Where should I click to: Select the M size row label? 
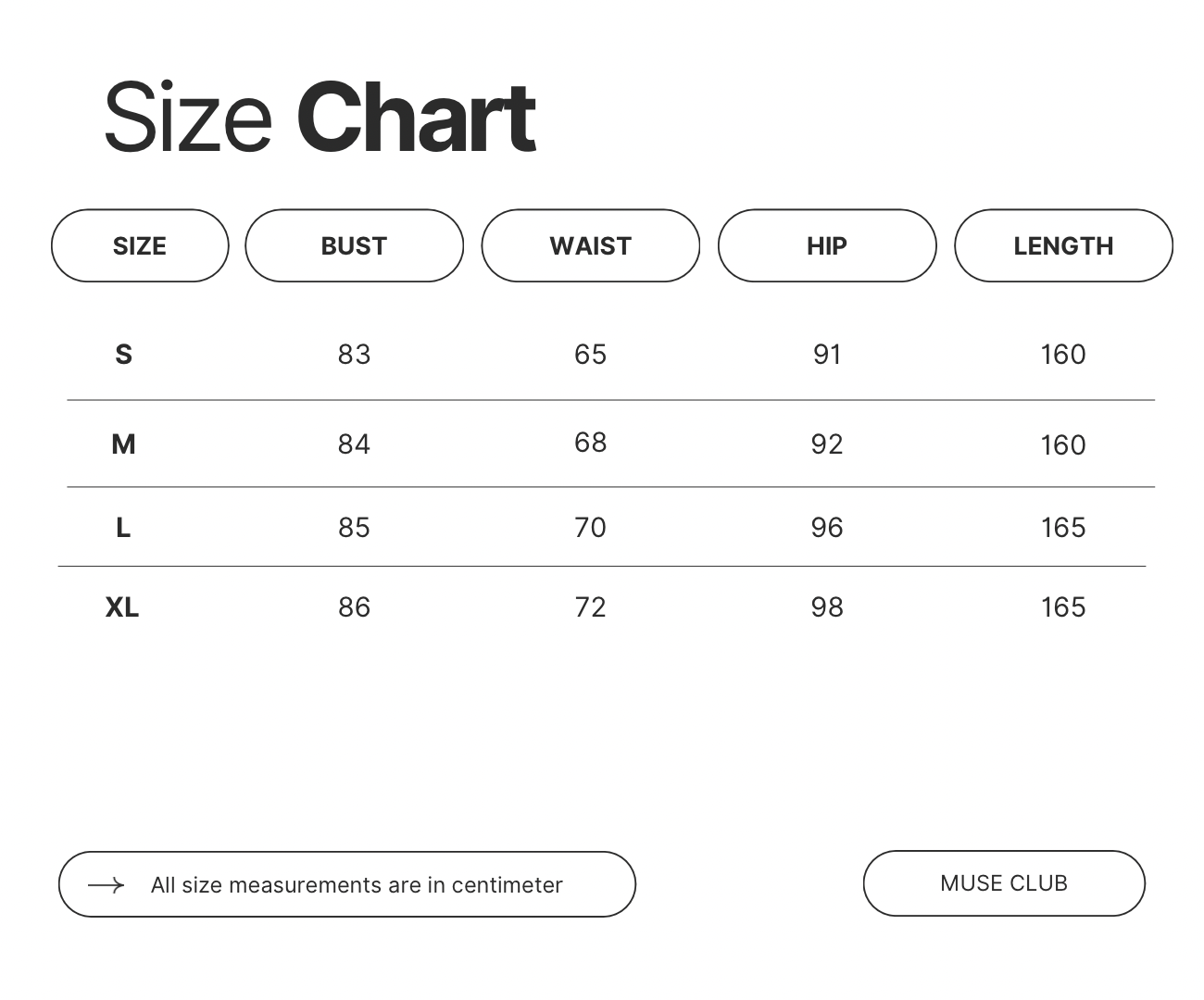pyautogui.click(x=123, y=444)
